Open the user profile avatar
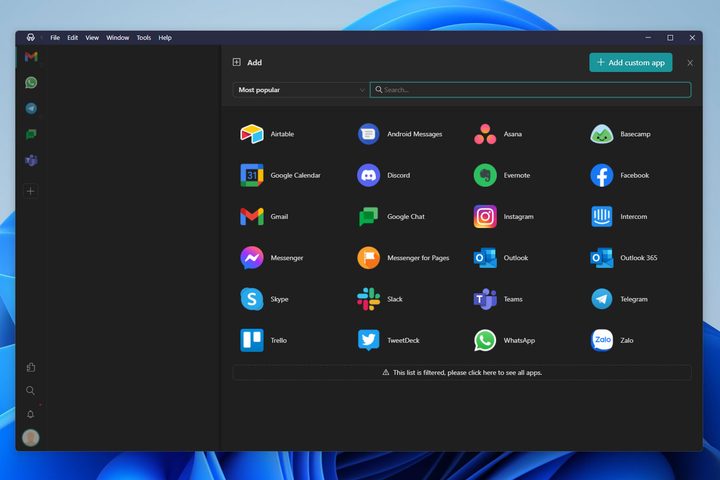Screen dimensions: 720x480 pyautogui.click(x=31, y=438)
